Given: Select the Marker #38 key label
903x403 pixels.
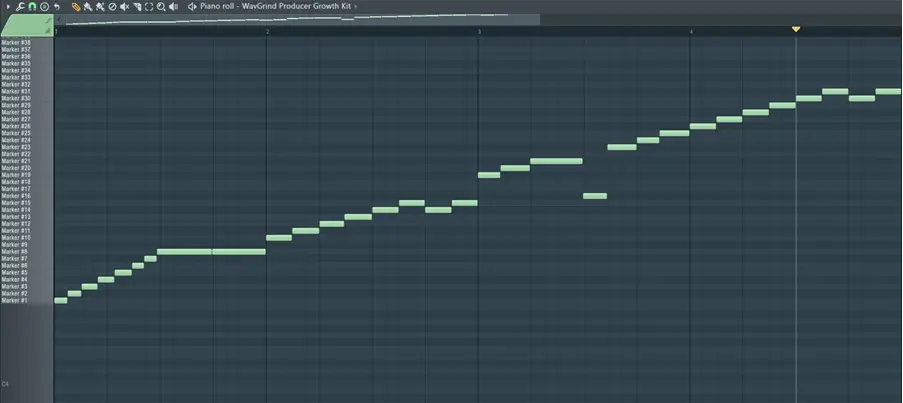Looking at the screenshot, I should (x=16, y=42).
